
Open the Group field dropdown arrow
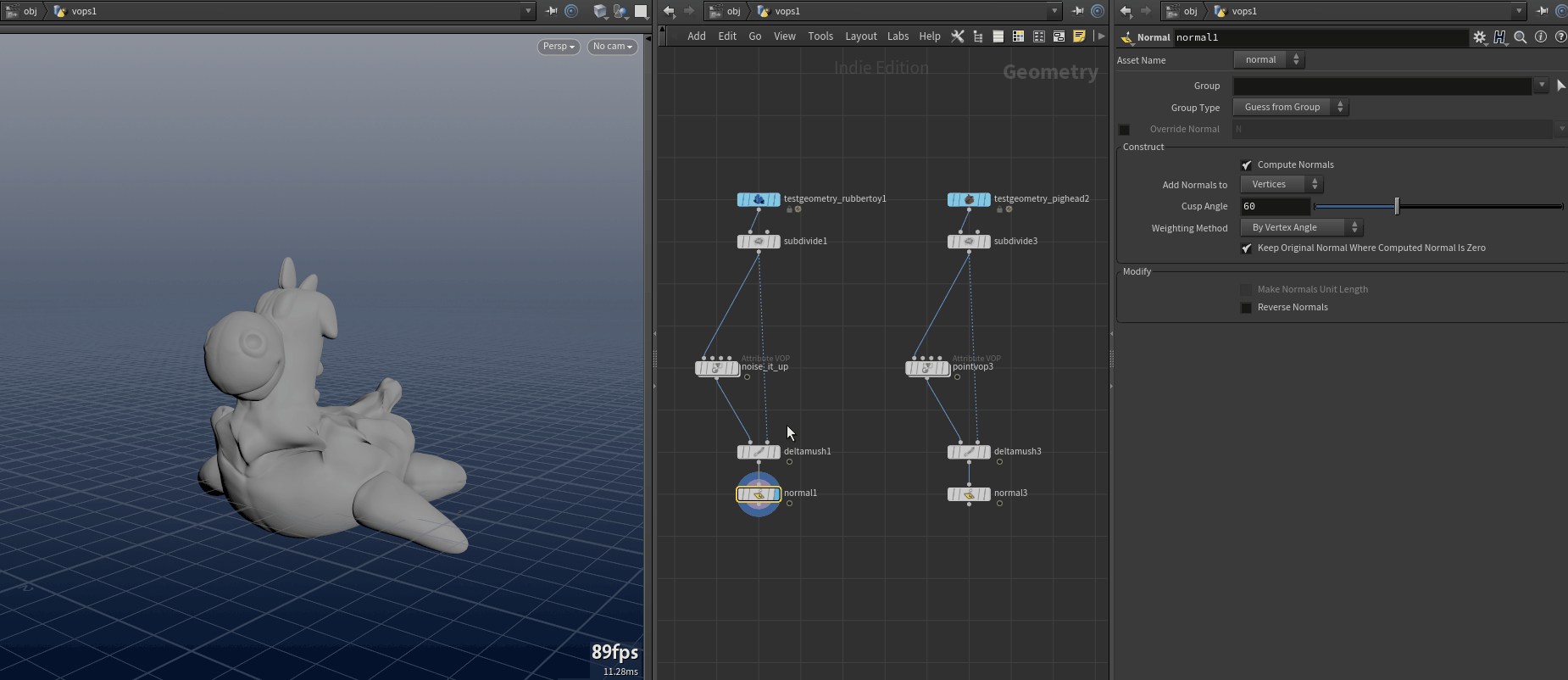tap(1542, 86)
